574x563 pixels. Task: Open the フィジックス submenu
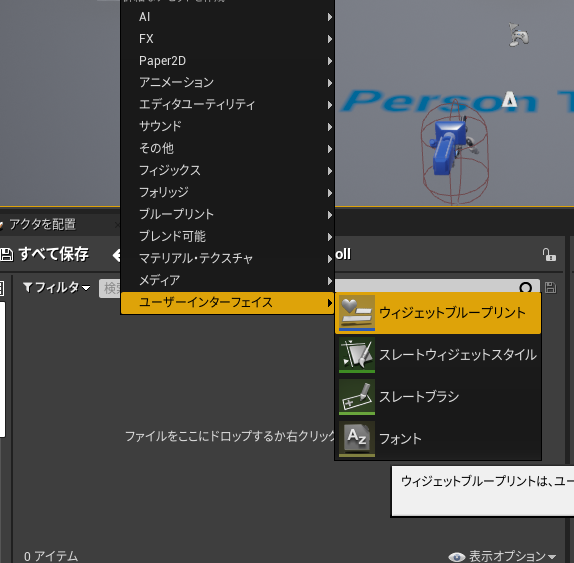227,171
